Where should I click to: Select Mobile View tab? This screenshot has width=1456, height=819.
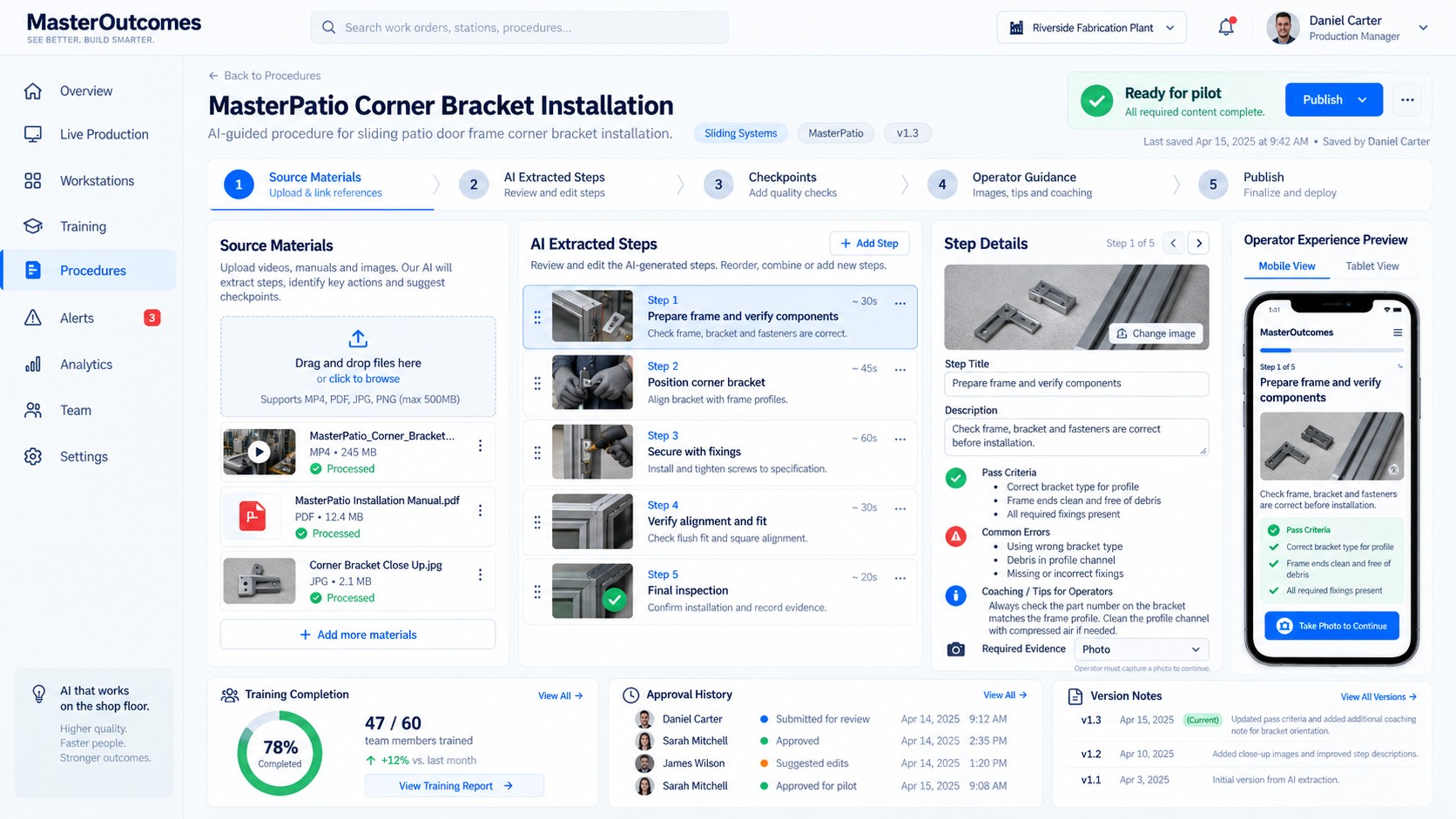click(x=1286, y=266)
